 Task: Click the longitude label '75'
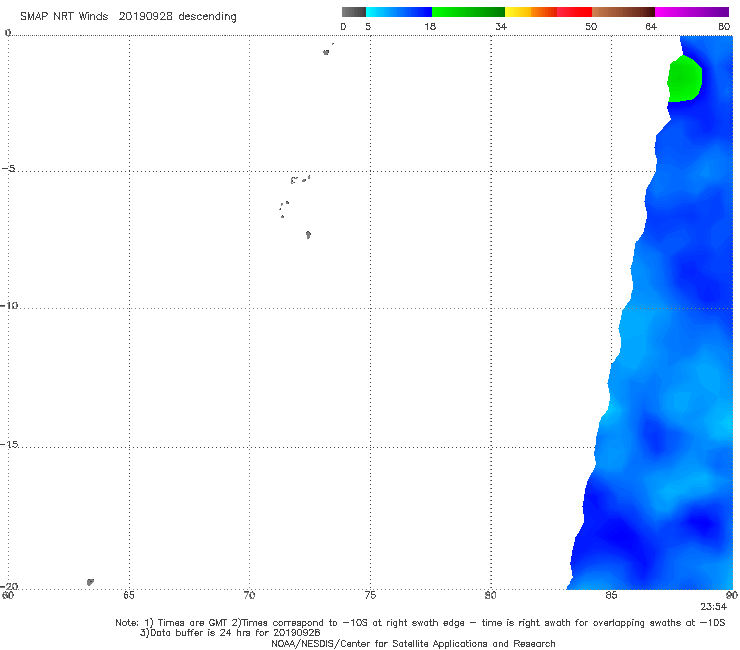pos(370,596)
